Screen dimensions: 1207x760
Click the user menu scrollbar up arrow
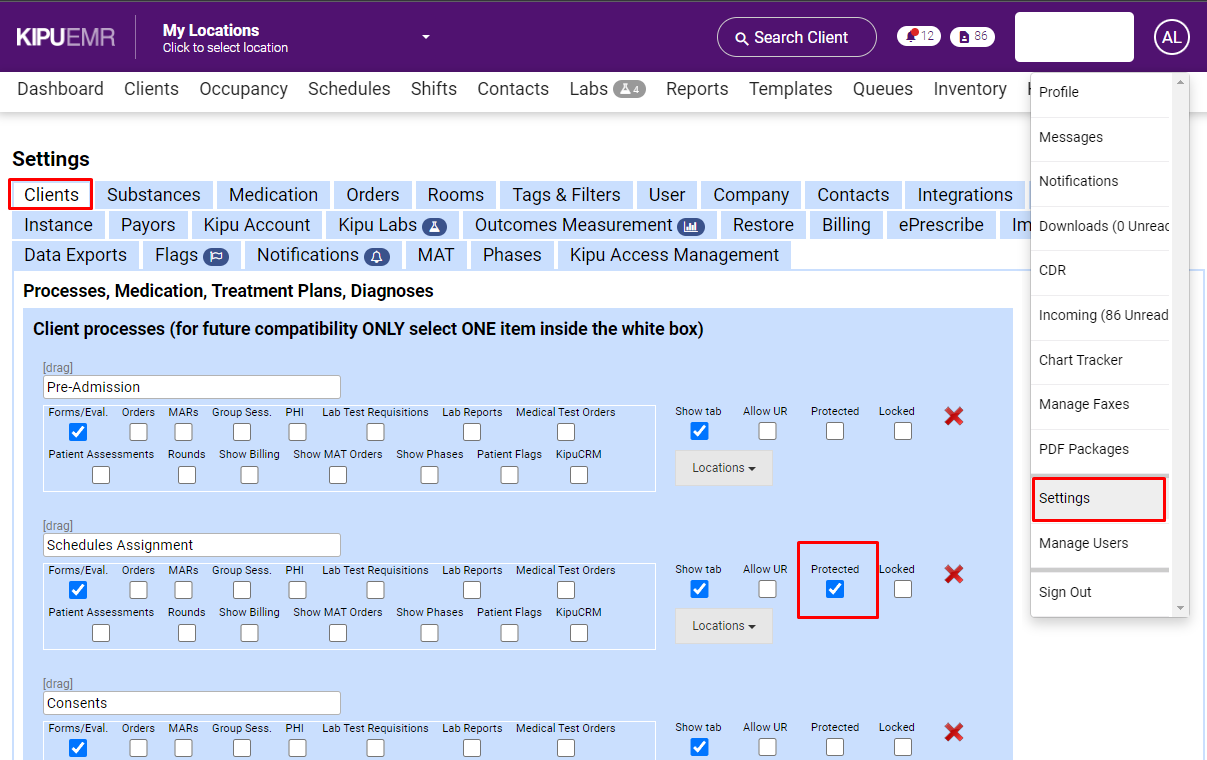click(x=1180, y=82)
